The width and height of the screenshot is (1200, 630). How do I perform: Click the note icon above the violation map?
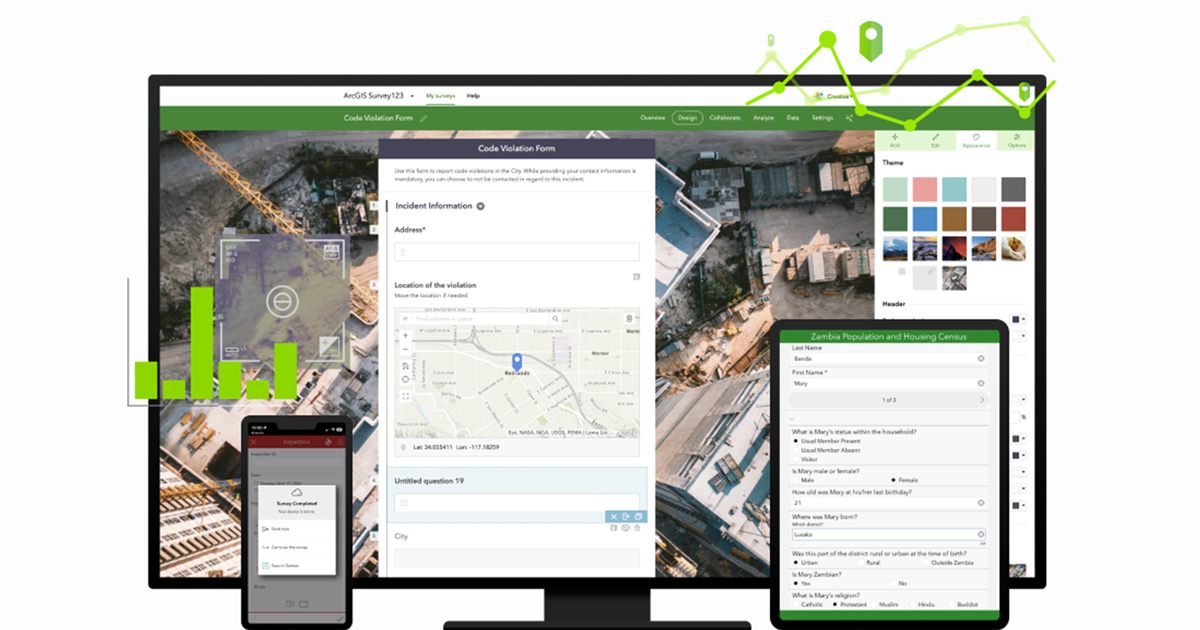point(636,277)
